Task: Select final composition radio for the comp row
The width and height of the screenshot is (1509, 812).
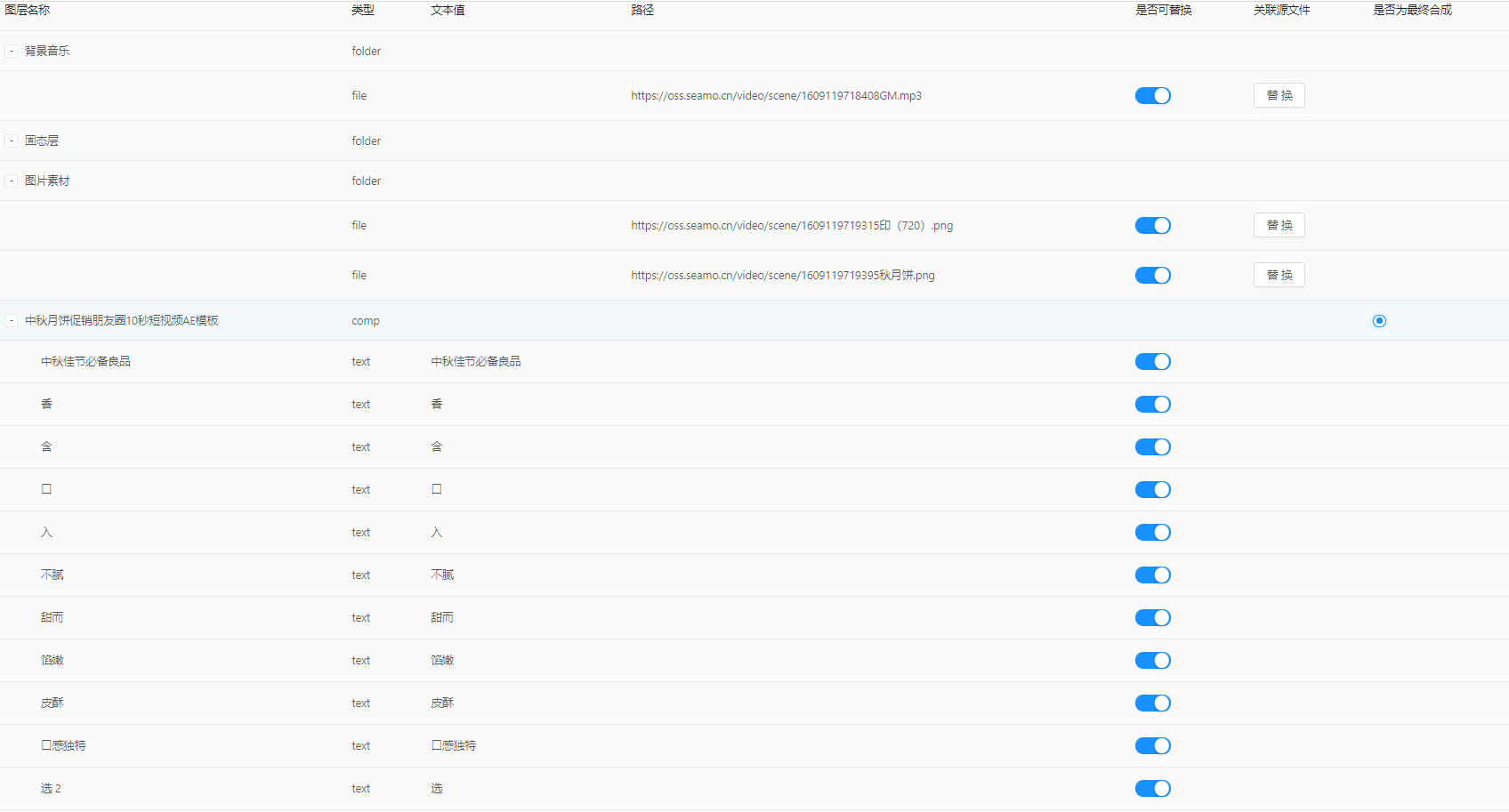Action: pos(1379,321)
